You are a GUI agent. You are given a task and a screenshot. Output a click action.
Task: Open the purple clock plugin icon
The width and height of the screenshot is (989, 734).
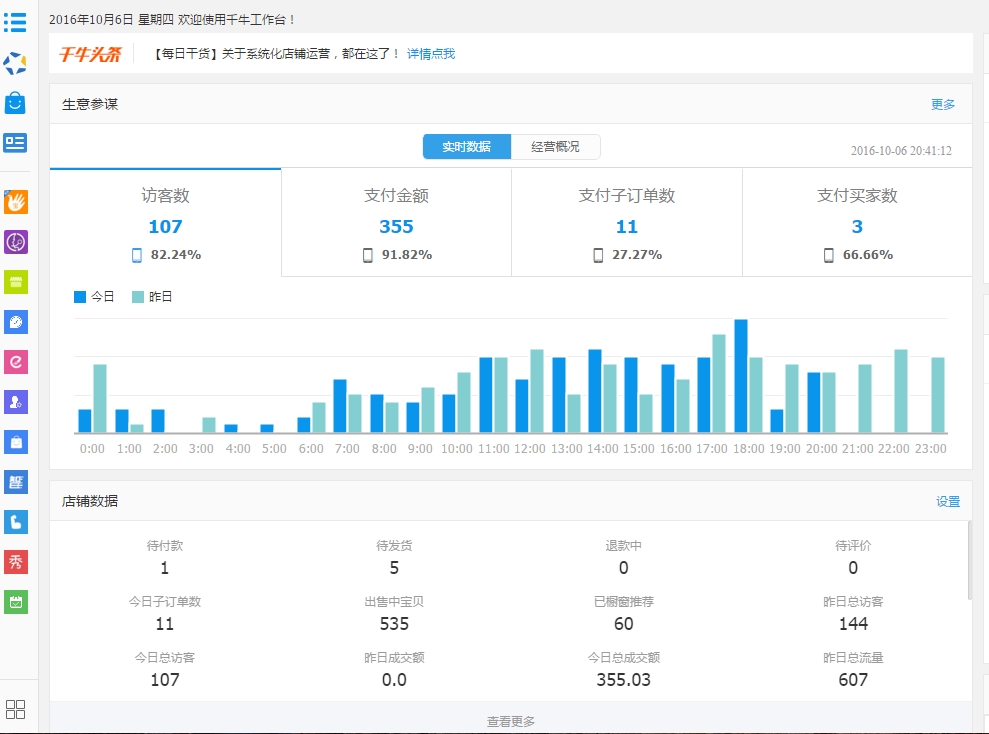(x=16, y=242)
